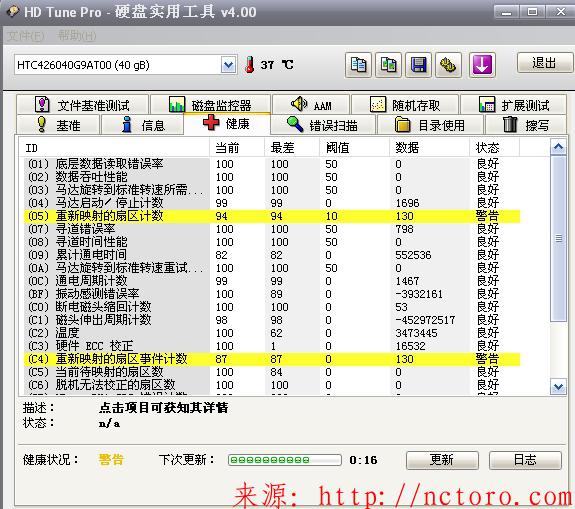Image resolution: width=575 pixels, height=509 pixels.
Task: Select row (C2) 温度
Action: coord(272,333)
